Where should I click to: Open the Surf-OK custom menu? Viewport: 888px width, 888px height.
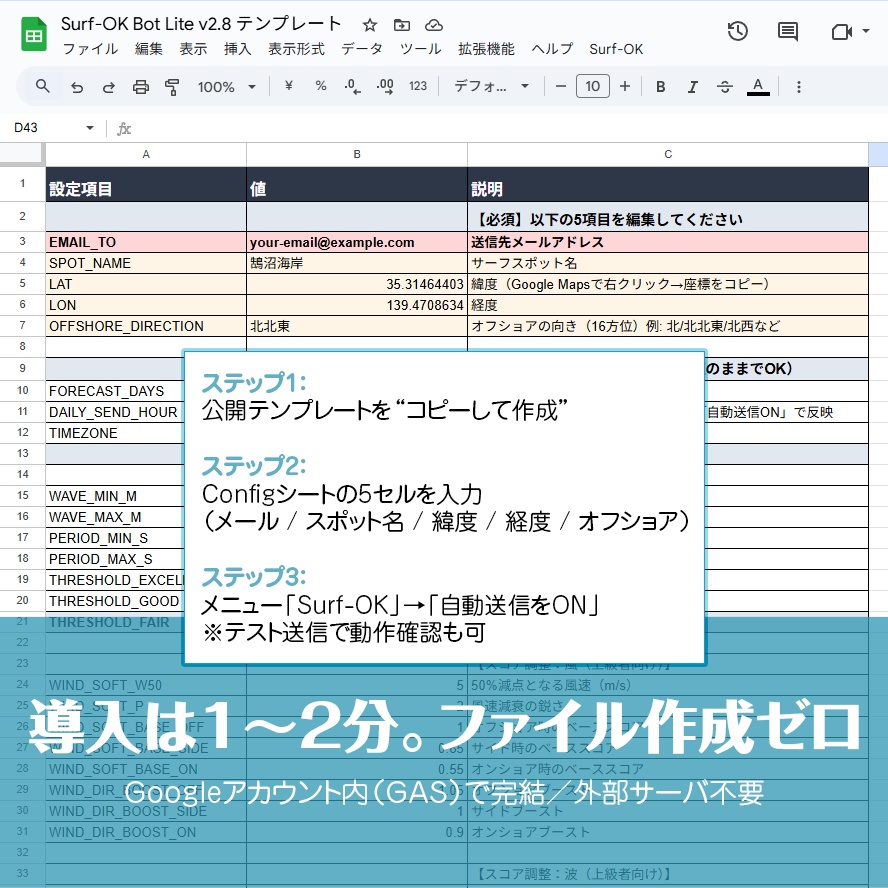[x=616, y=48]
